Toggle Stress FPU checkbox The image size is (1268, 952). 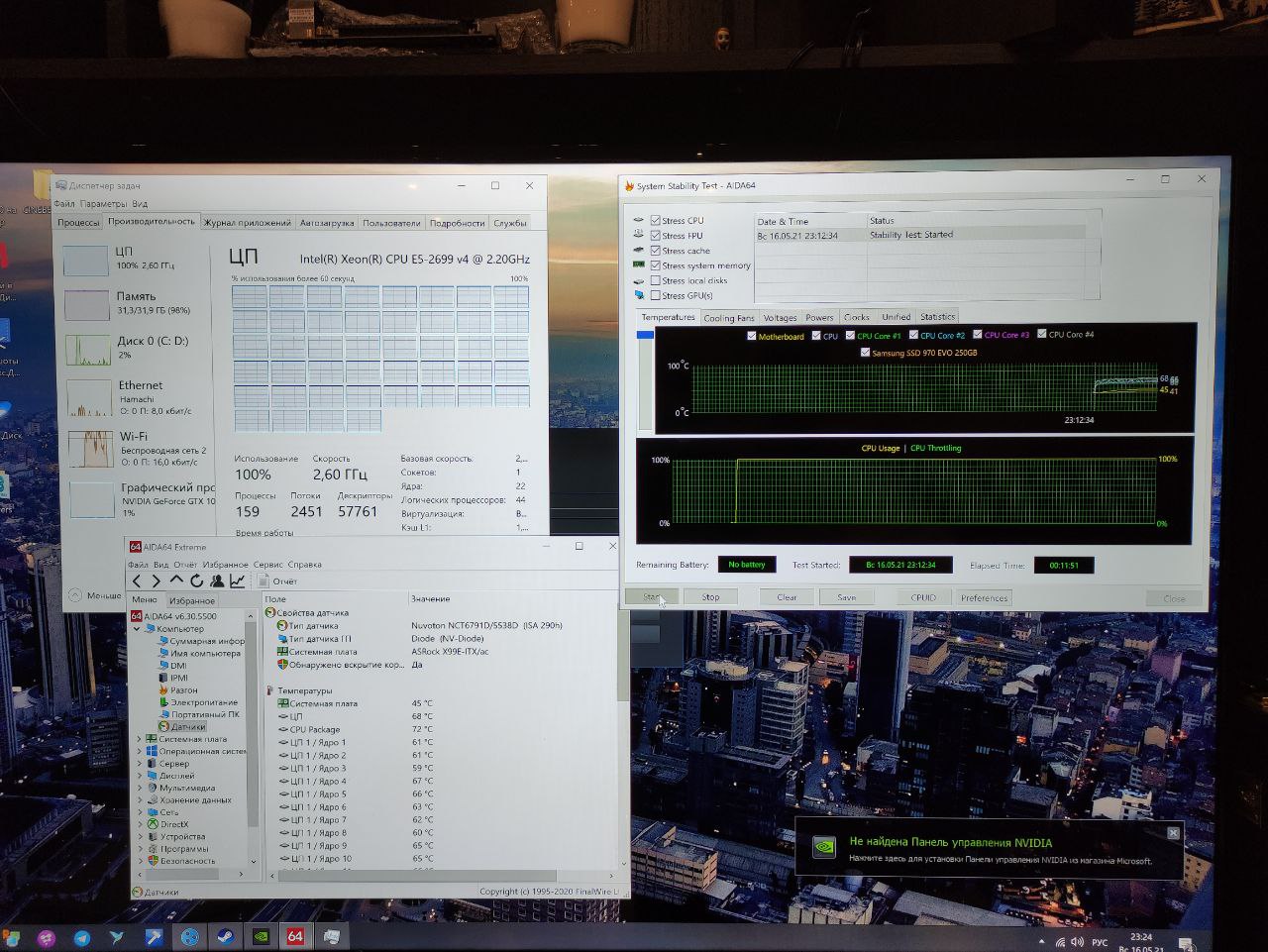655,235
